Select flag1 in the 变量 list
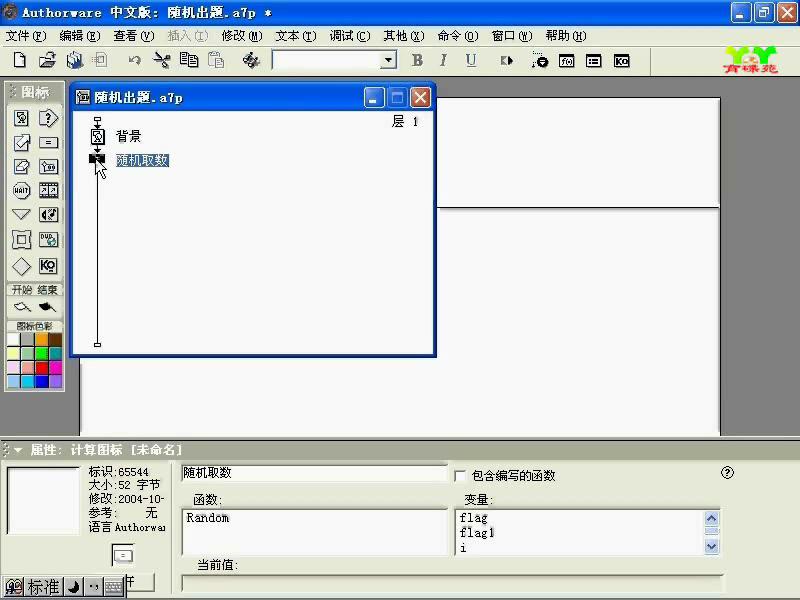 [x=477, y=533]
